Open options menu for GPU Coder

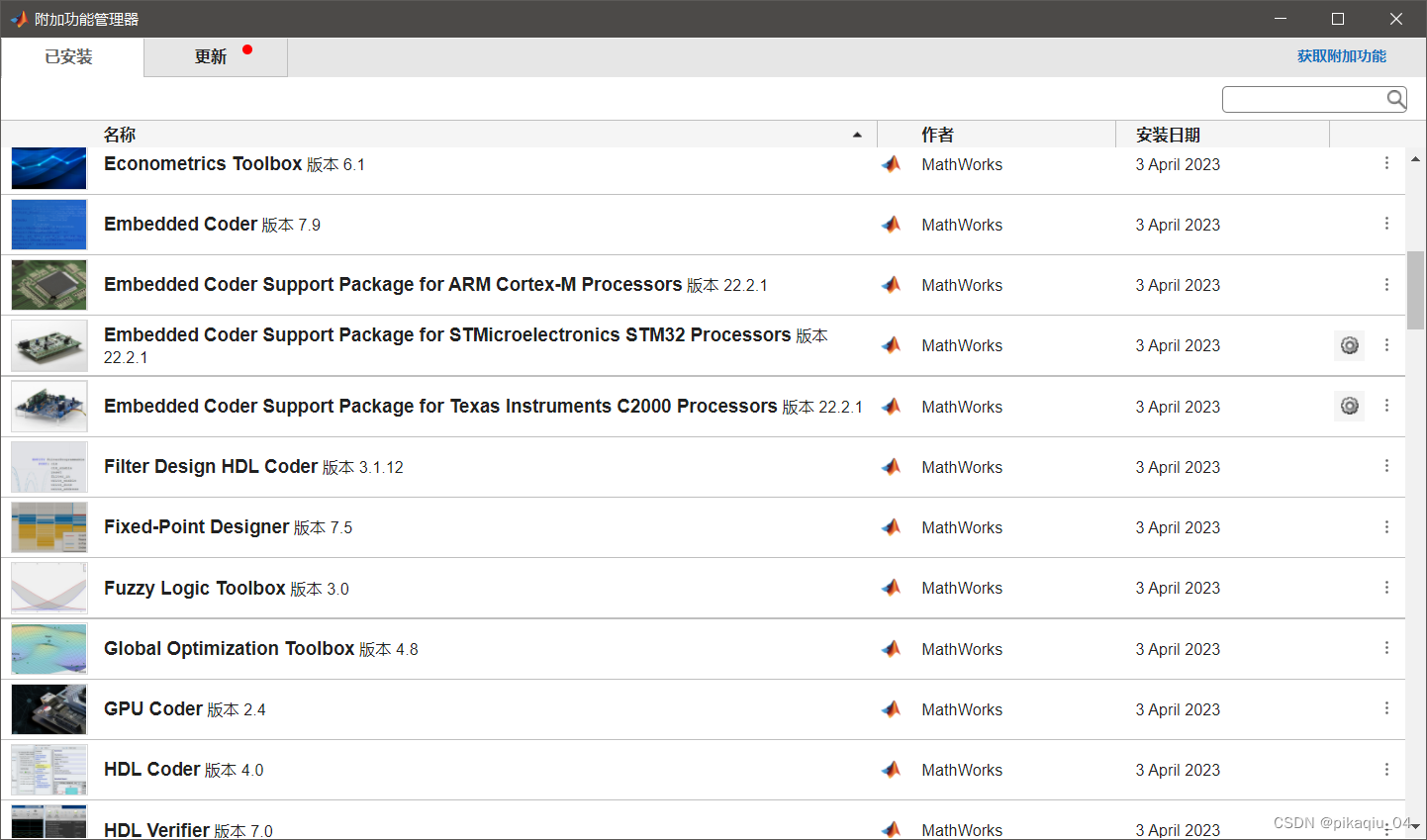[1386, 708]
